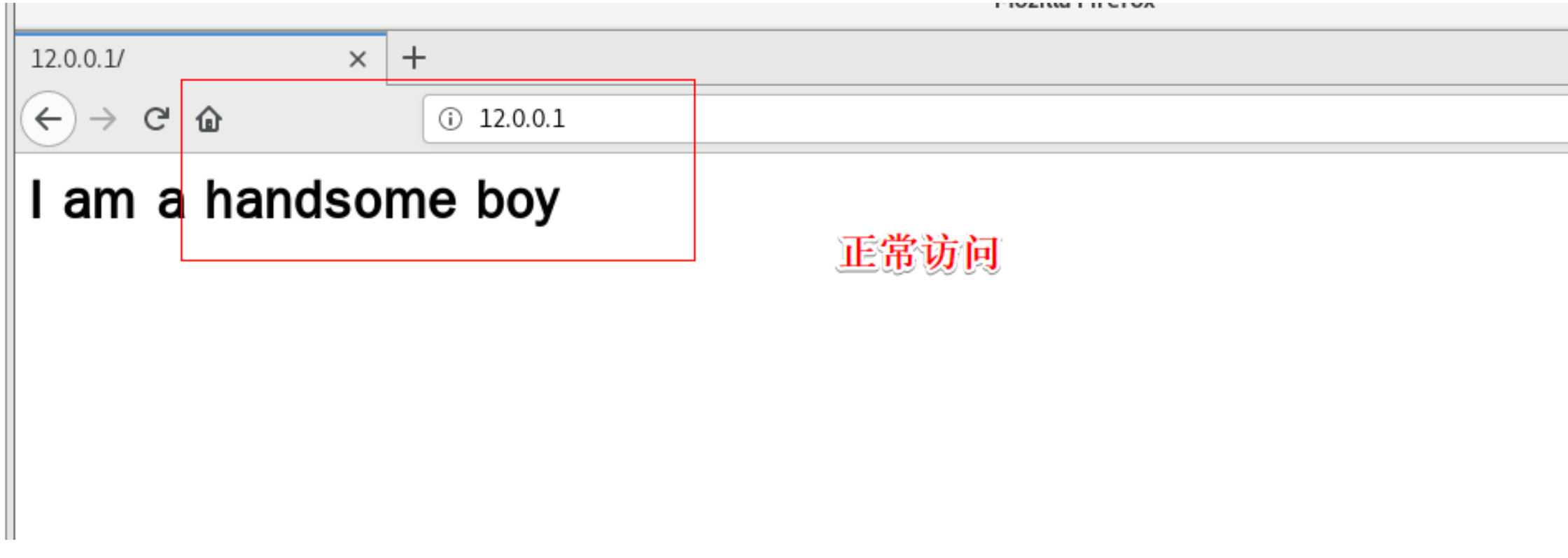Click the letter "I" starting the heading
The width and height of the screenshot is (1568, 558).
(36, 200)
